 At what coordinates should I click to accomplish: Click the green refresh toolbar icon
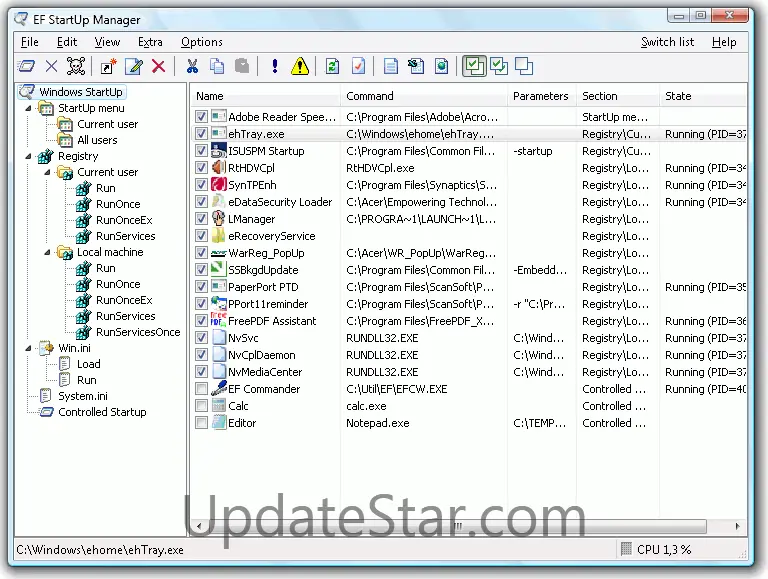tap(332, 67)
